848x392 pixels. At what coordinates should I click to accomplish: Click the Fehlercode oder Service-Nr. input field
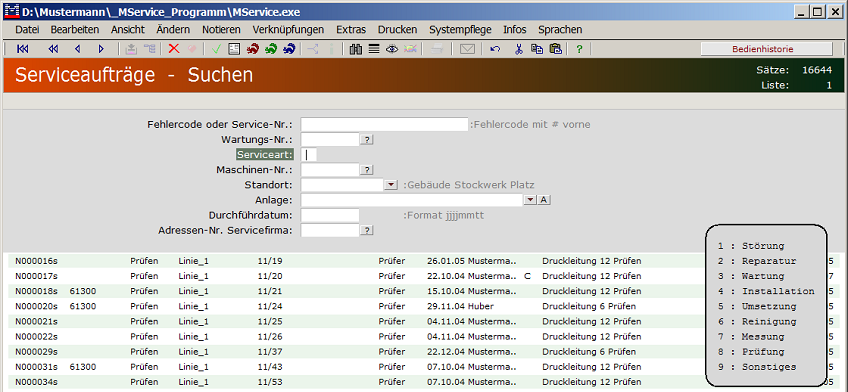pos(384,124)
